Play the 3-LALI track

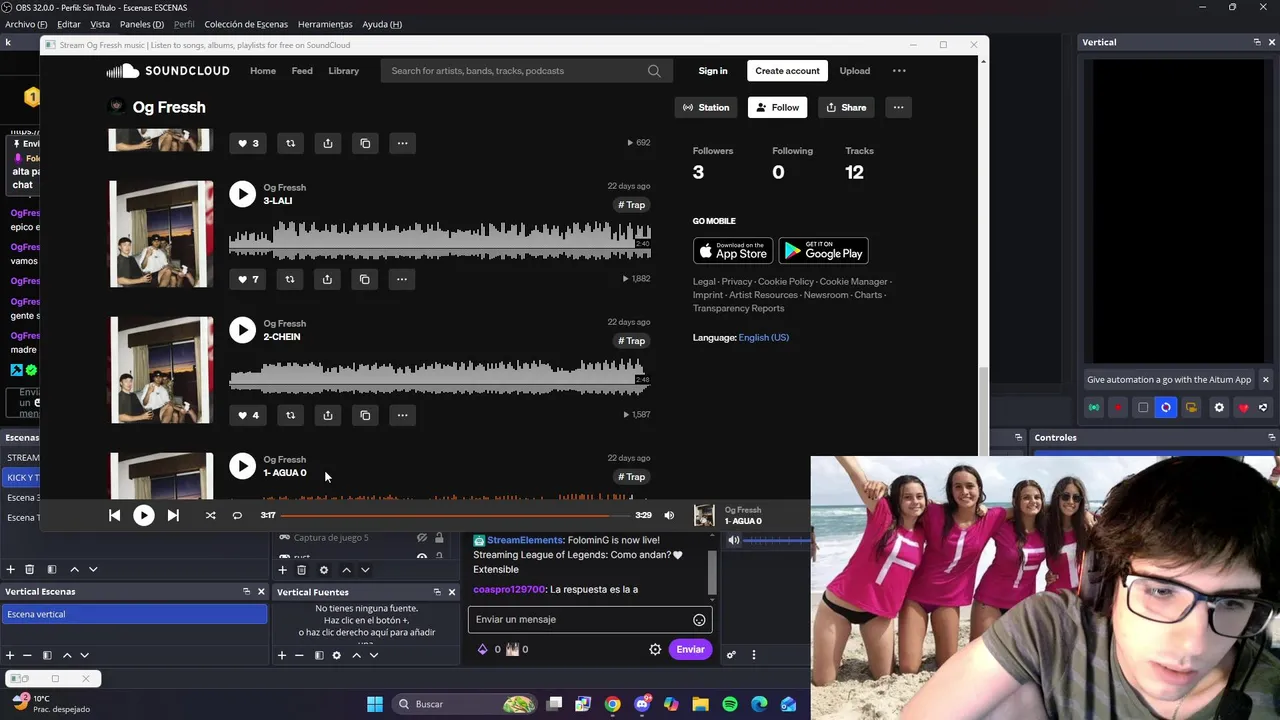(x=242, y=194)
